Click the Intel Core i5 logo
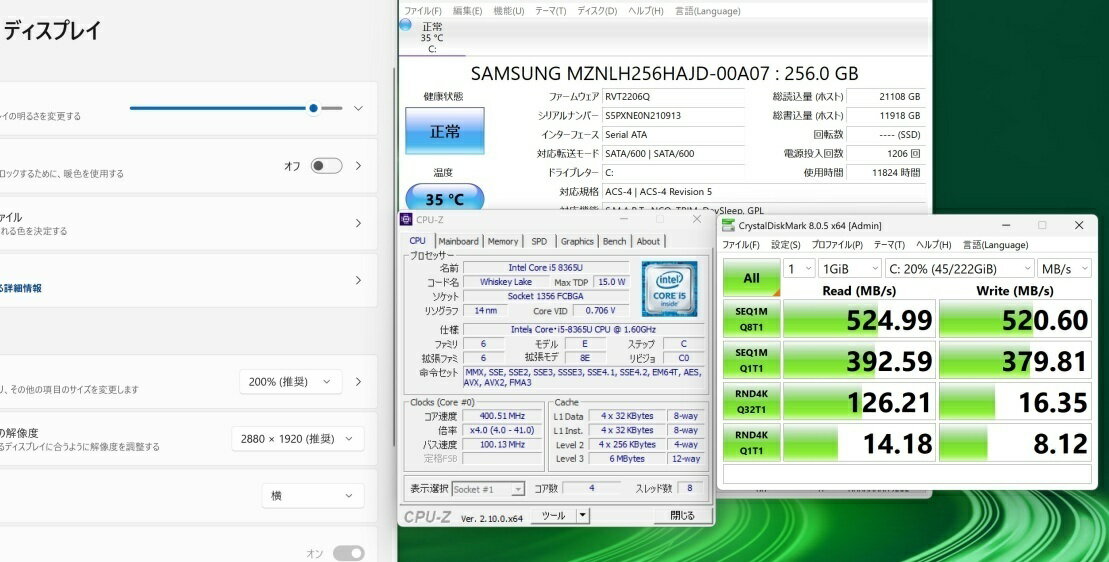Viewport: 1109px width, 562px height. tap(668, 288)
